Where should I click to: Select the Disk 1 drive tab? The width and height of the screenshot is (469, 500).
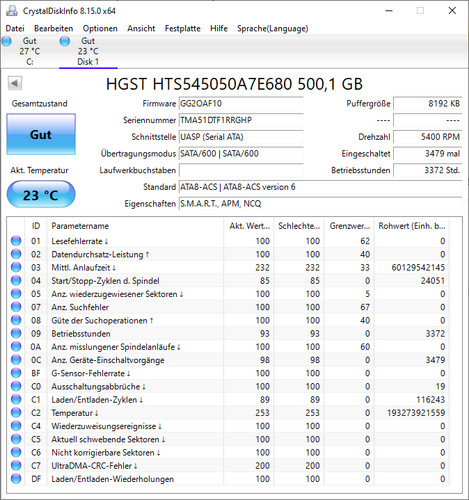(x=88, y=51)
